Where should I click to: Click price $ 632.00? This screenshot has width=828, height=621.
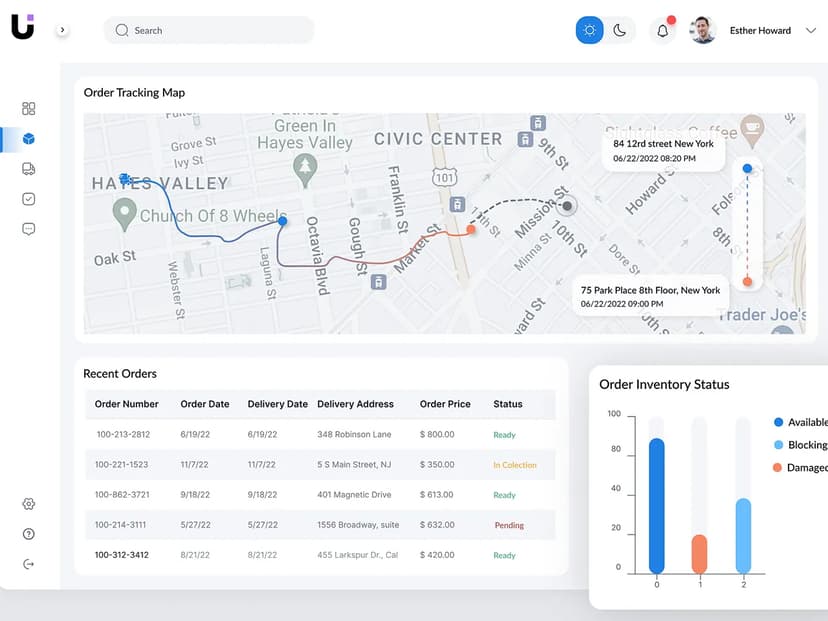437,525
